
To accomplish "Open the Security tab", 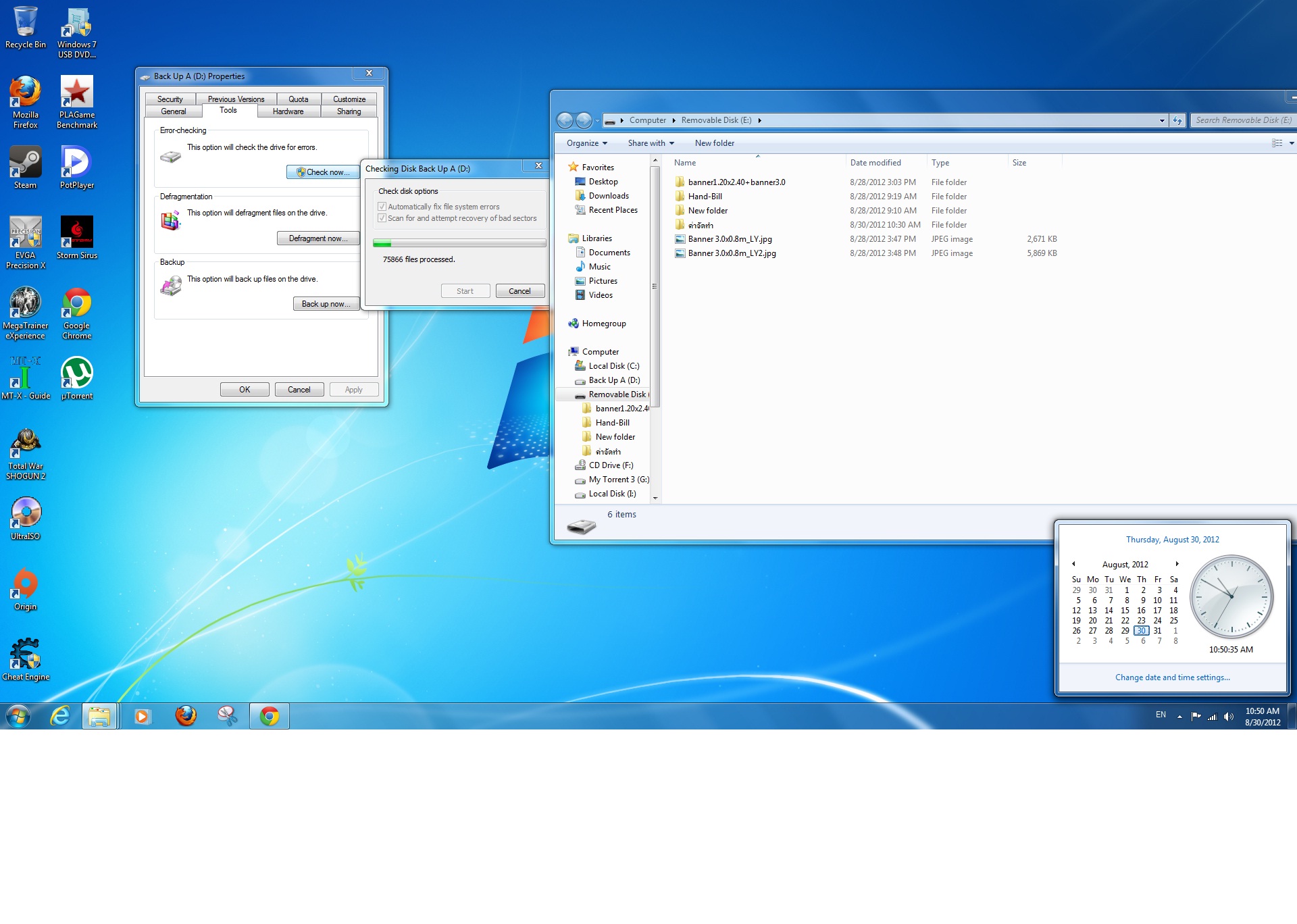I will pyautogui.click(x=170, y=99).
